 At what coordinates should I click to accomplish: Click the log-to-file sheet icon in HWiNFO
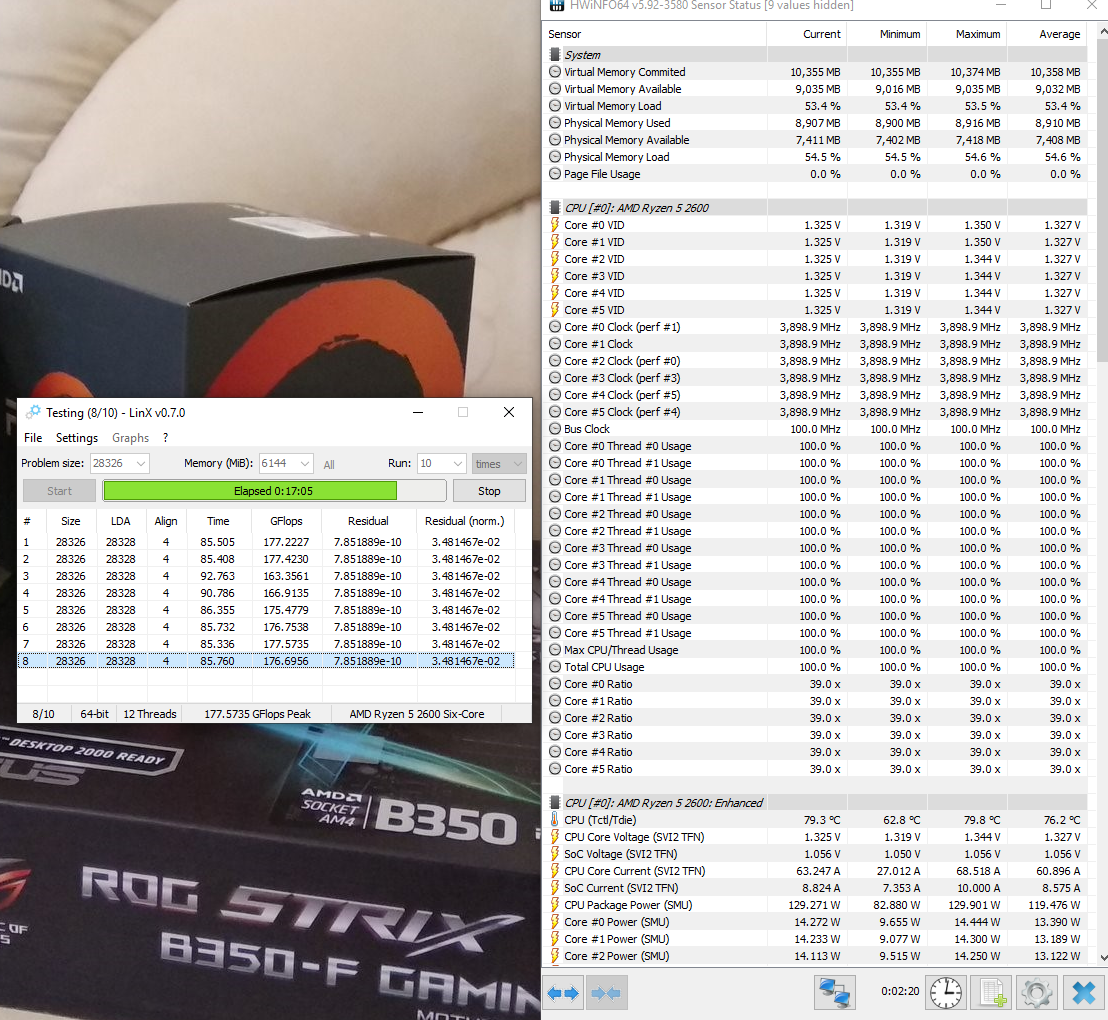coord(991,992)
